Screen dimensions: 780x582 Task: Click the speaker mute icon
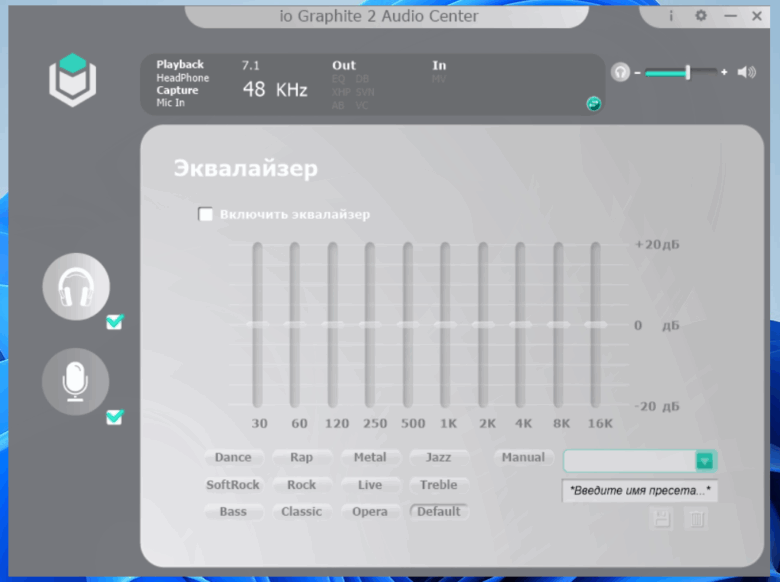coord(746,73)
